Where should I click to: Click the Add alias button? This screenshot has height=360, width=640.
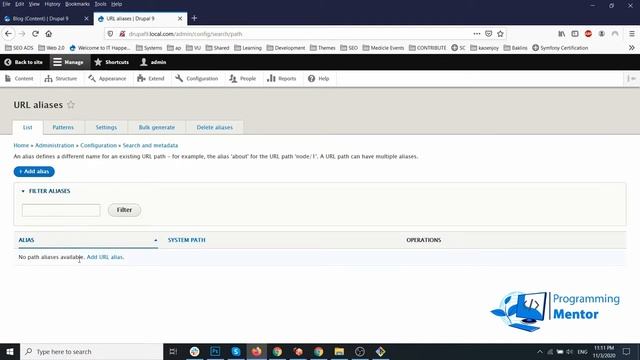34,171
